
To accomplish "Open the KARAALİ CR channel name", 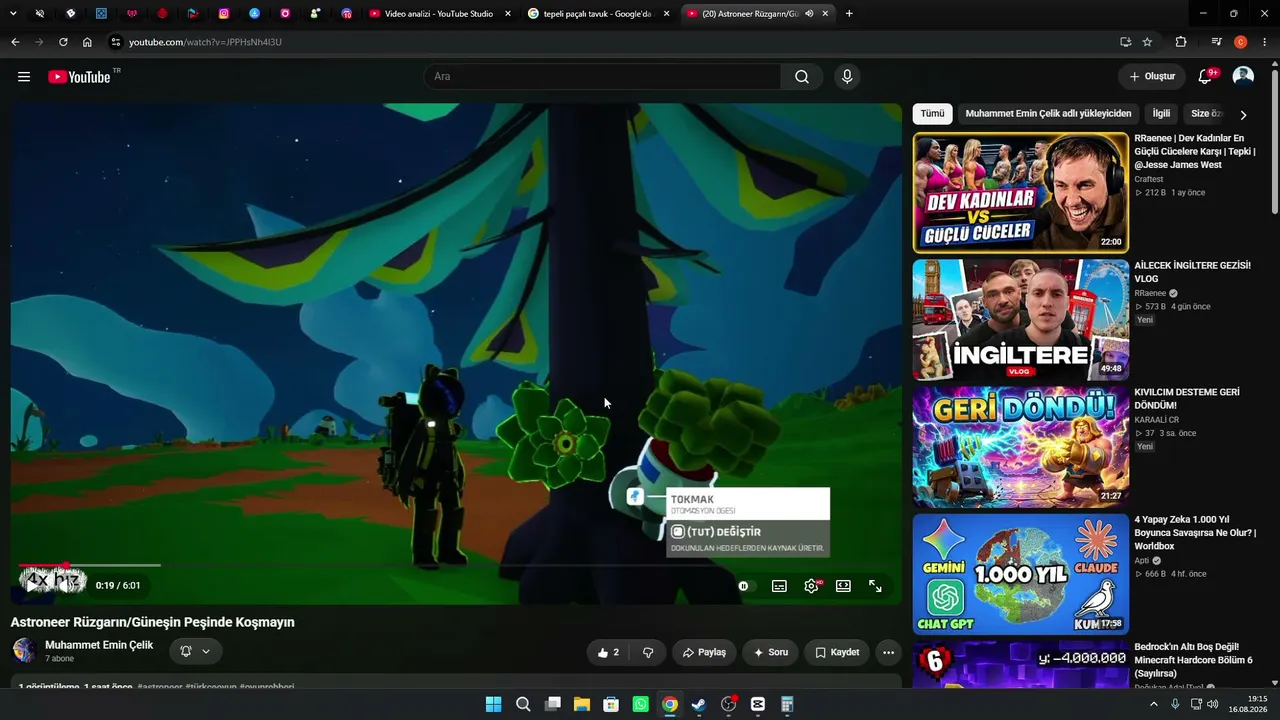I will pos(1156,420).
